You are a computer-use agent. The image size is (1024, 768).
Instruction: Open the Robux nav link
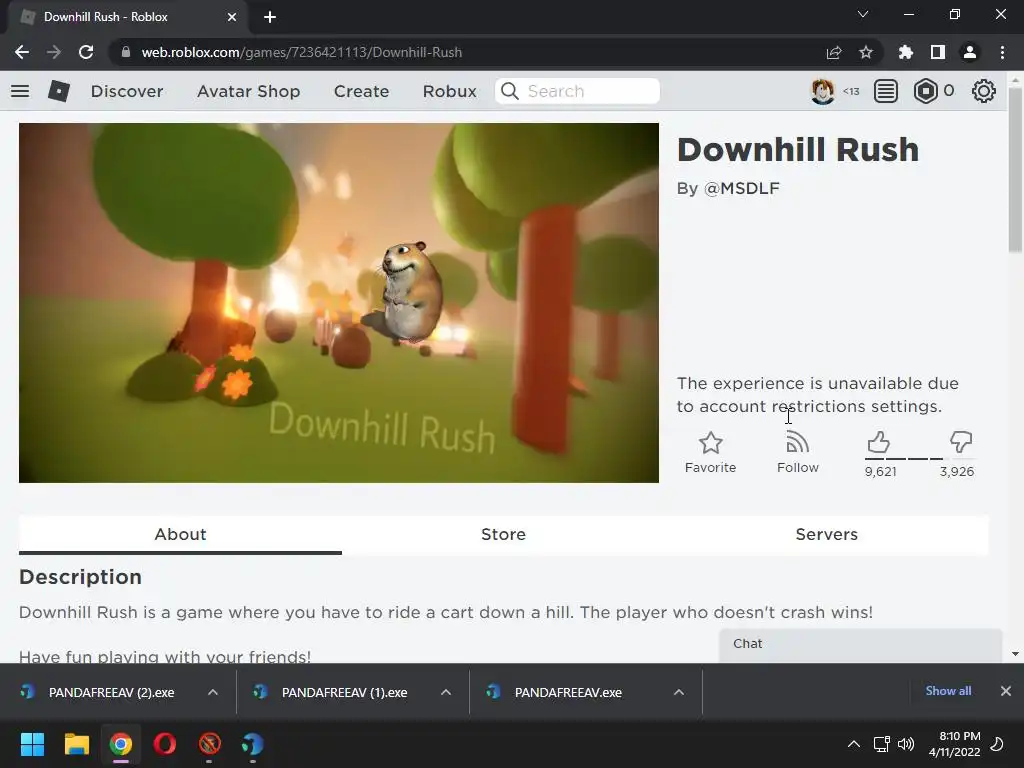449,91
